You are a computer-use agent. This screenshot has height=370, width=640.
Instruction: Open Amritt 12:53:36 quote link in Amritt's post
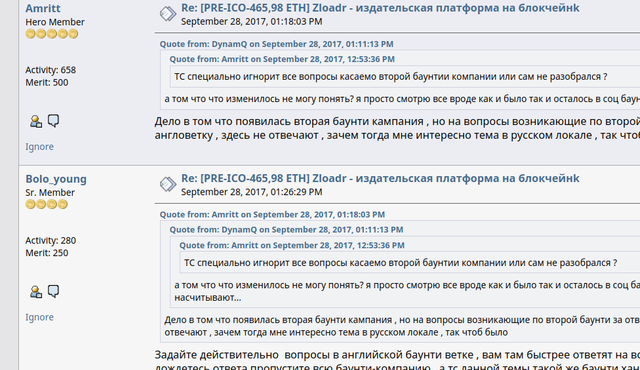pos(282,59)
